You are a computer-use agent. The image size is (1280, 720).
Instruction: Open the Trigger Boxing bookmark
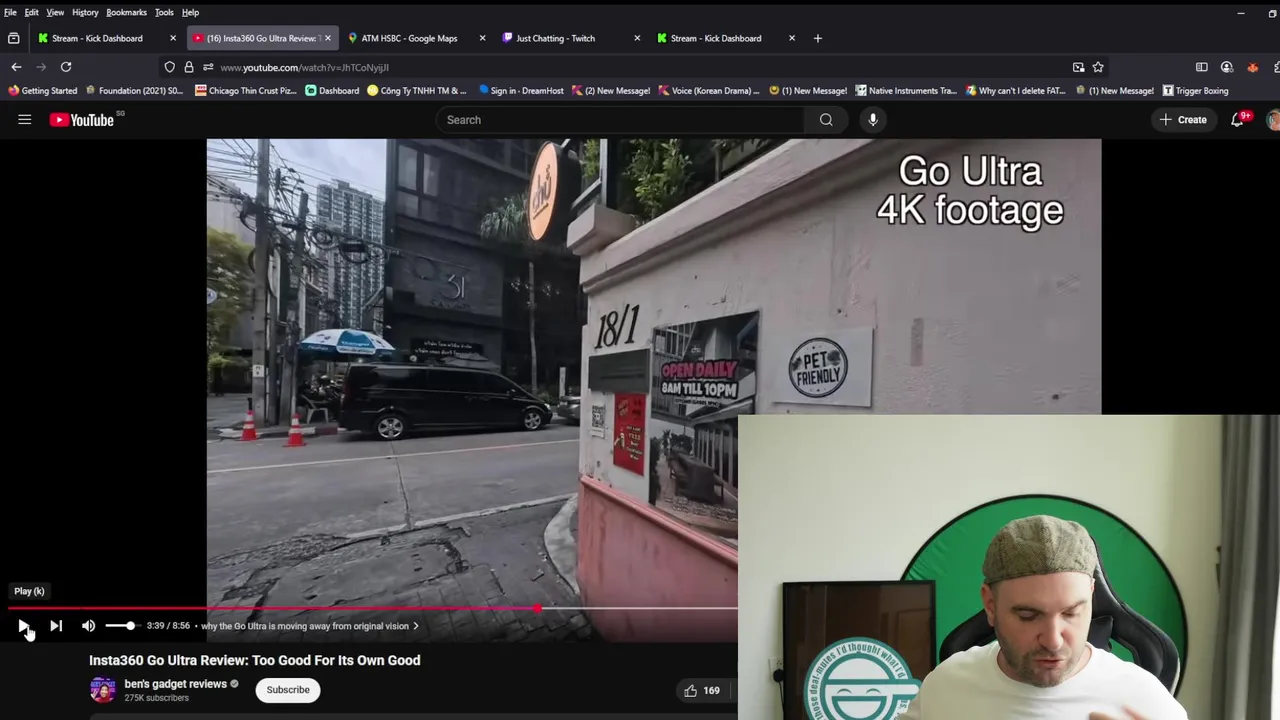1195,91
